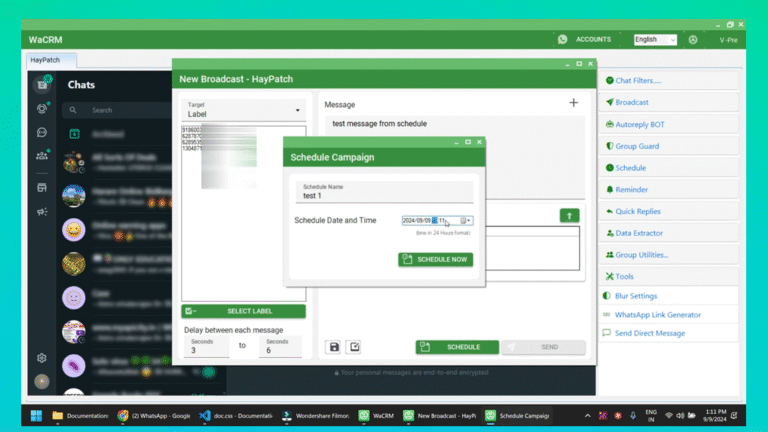The image size is (768, 432).
Task: Click the plus icon beside Message
Action: pyautogui.click(x=573, y=103)
